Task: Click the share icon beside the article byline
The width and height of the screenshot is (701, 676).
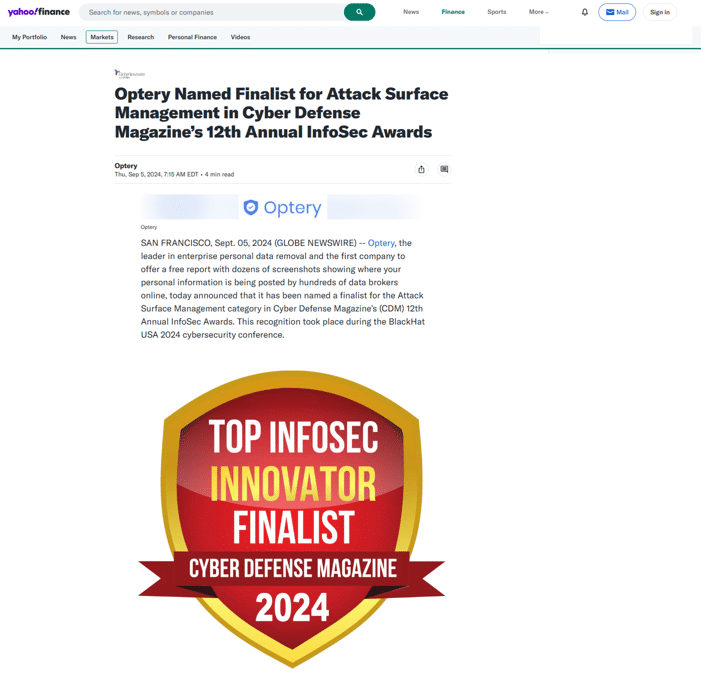Action: [x=421, y=169]
